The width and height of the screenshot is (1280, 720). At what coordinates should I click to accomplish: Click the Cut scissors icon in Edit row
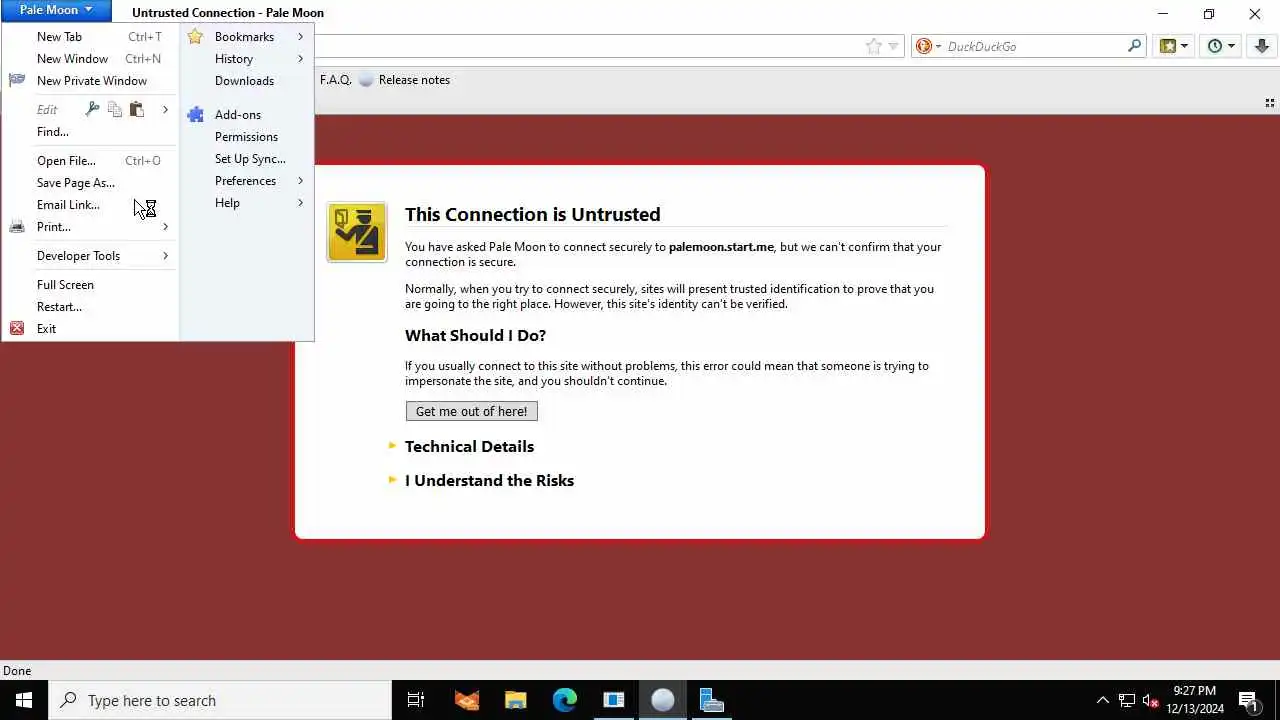point(92,109)
